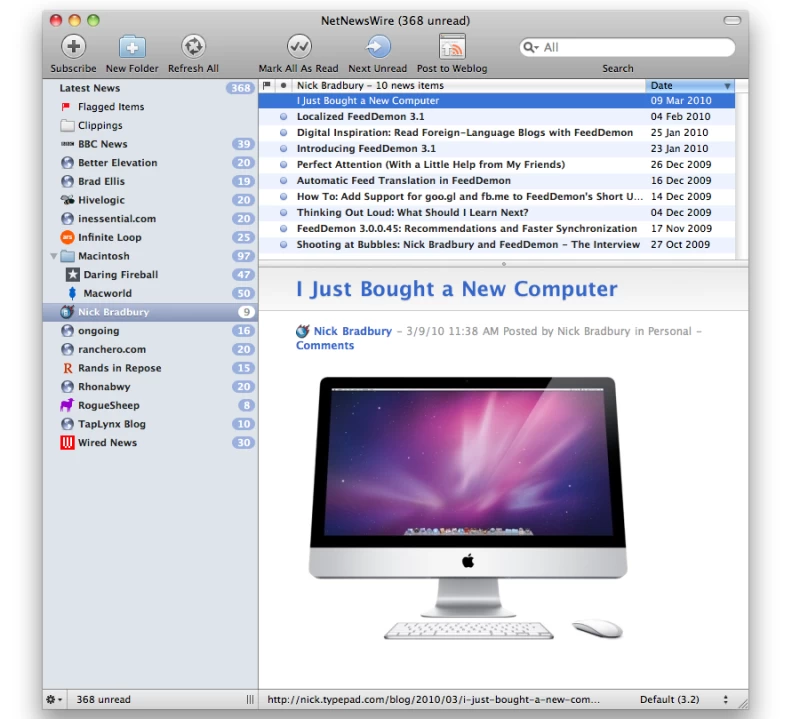
Task: Toggle unread status of Perfect Attention article
Action: pyautogui.click(x=284, y=165)
